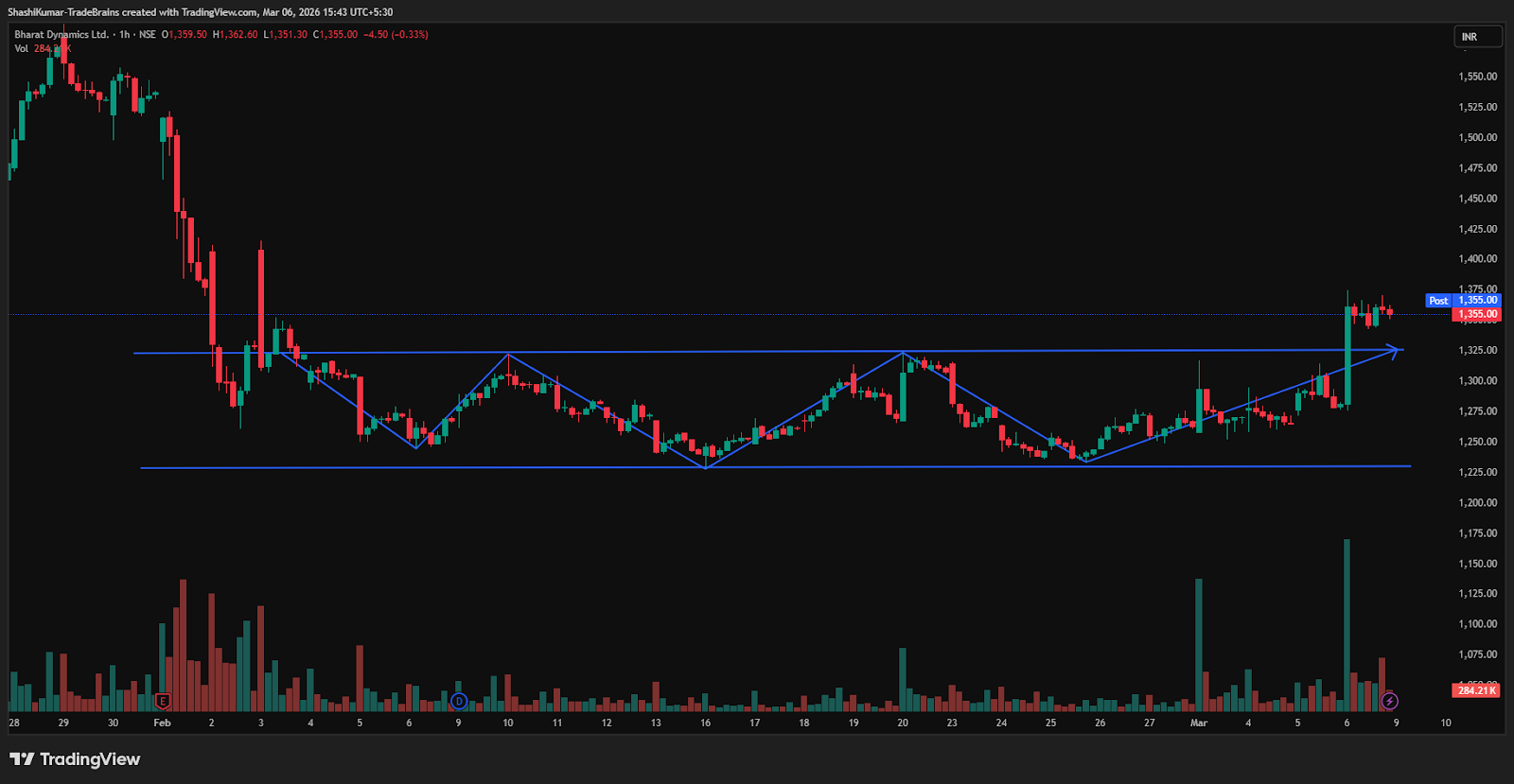Click the tallest green volume bar
Image resolution: width=1514 pixels, height=784 pixels.
[x=1347, y=624]
